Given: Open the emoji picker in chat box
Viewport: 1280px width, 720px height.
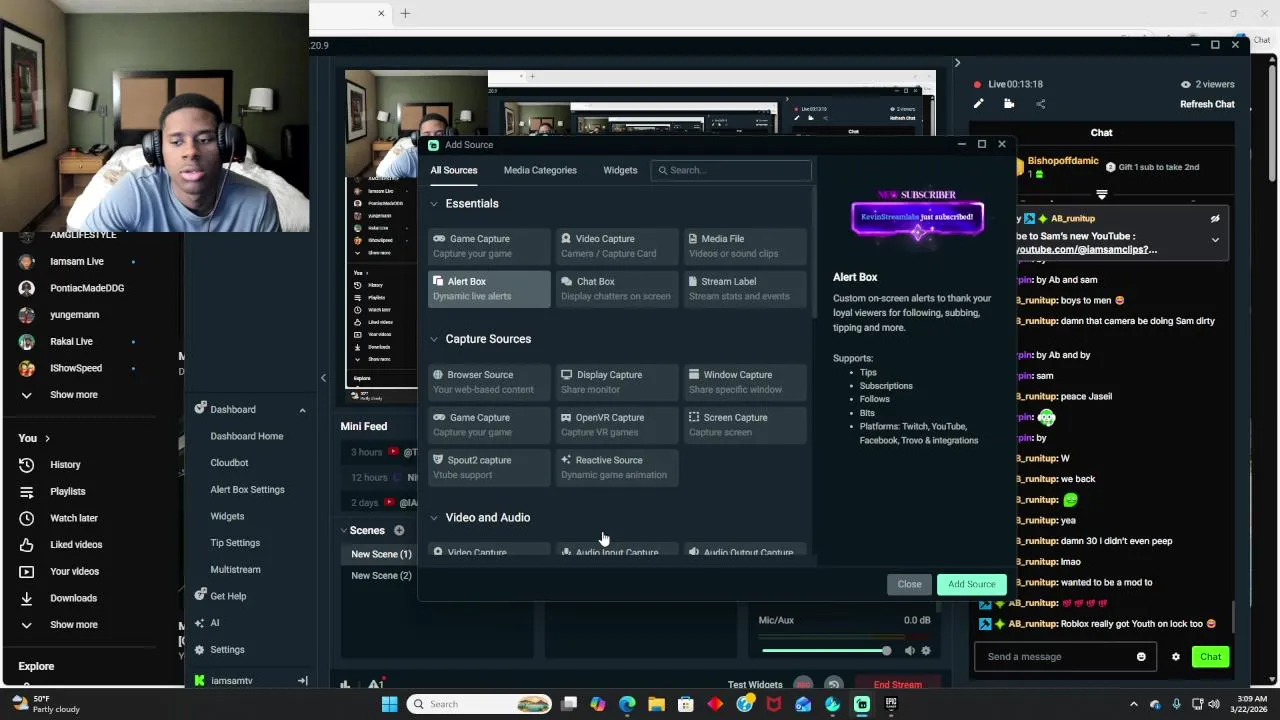Looking at the screenshot, I should [1141, 657].
